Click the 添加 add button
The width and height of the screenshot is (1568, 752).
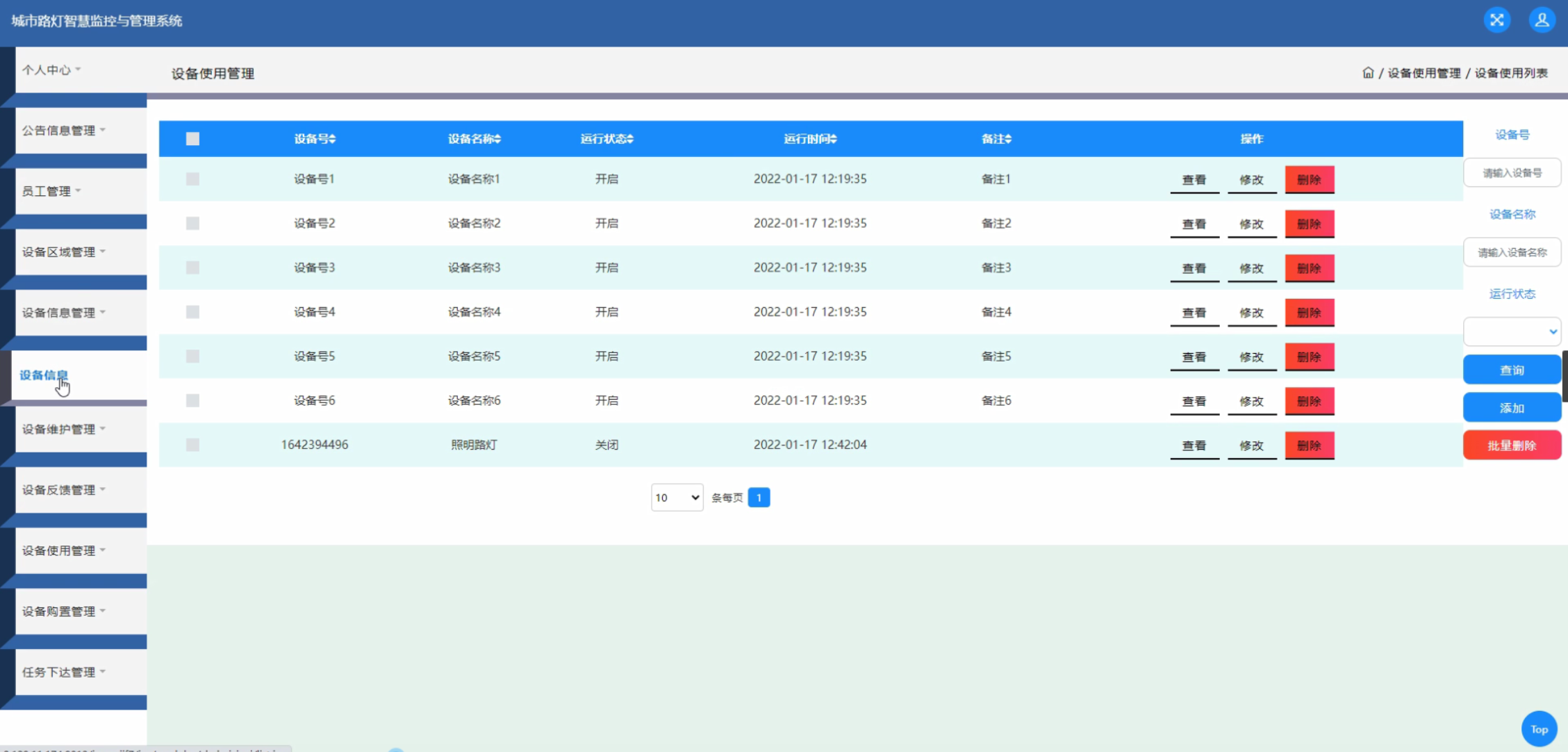pyautogui.click(x=1512, y=407)
